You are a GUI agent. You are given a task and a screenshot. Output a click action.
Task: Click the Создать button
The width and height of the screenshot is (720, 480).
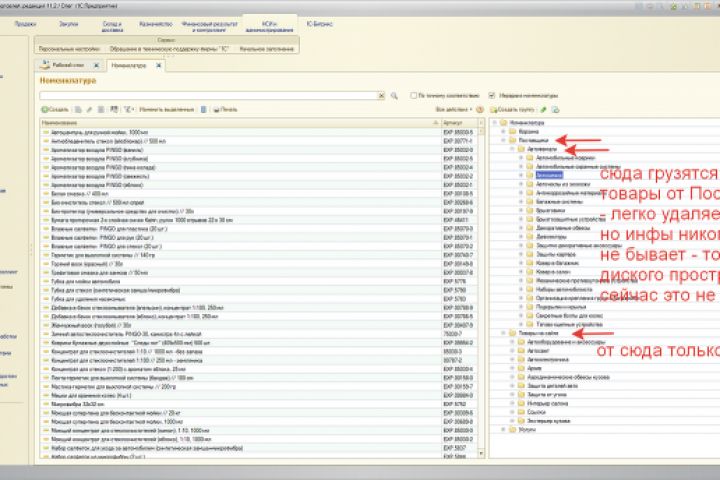tap(55, 109)
